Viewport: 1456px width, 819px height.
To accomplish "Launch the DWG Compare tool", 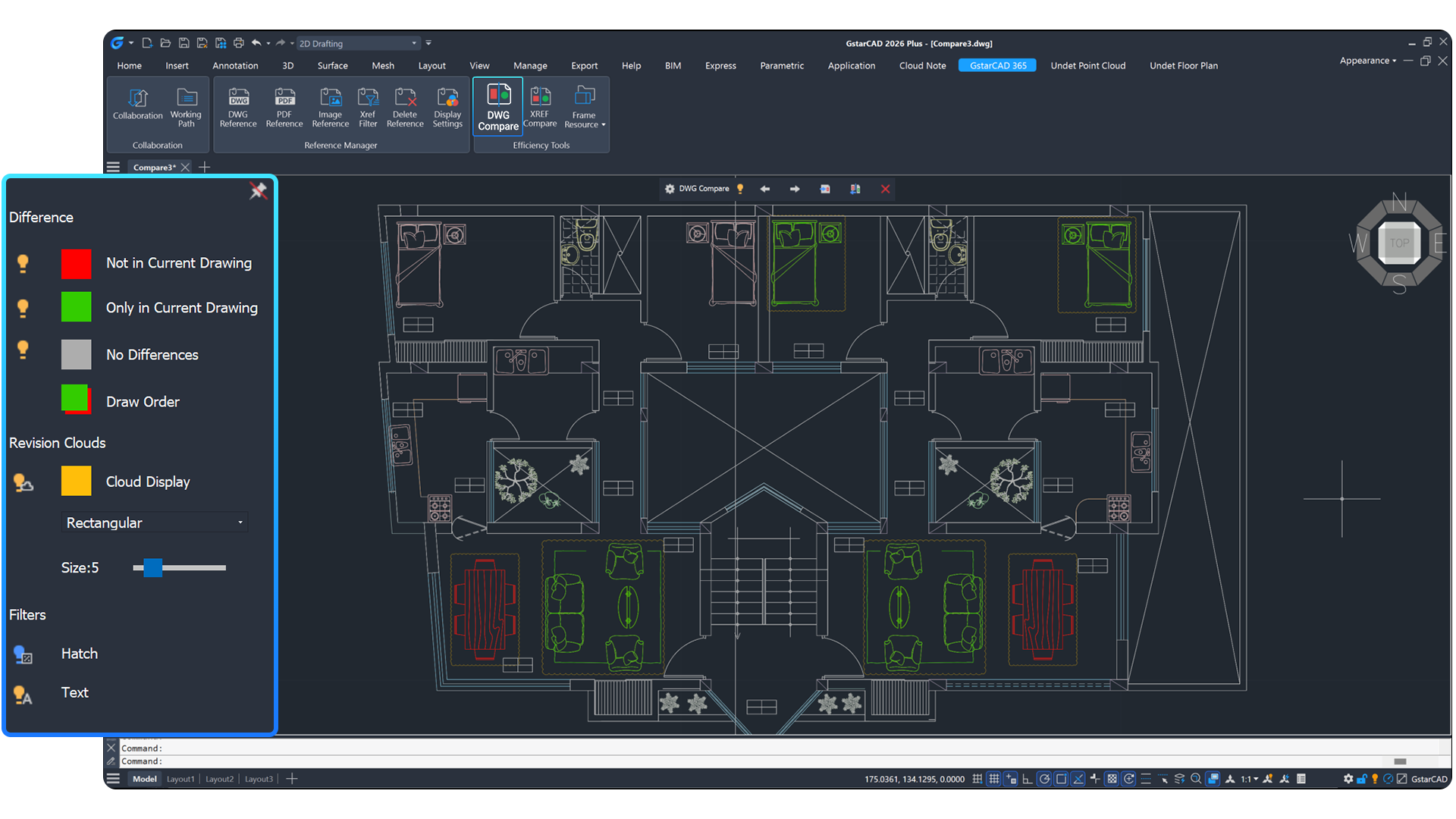I will pyautogui.click(x=498, y=107).
